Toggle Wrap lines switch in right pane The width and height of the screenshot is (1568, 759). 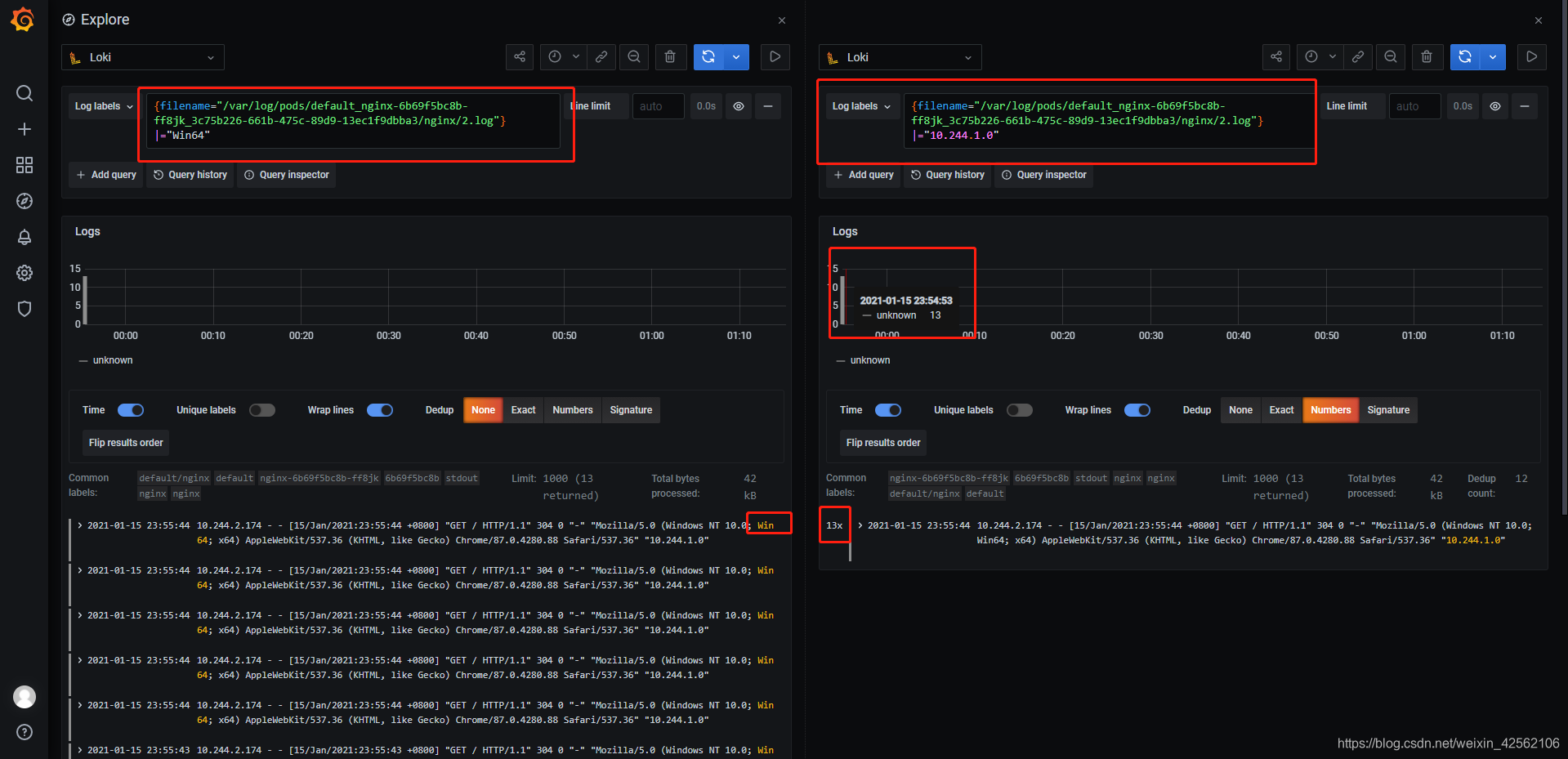(x=1137, y=410)
